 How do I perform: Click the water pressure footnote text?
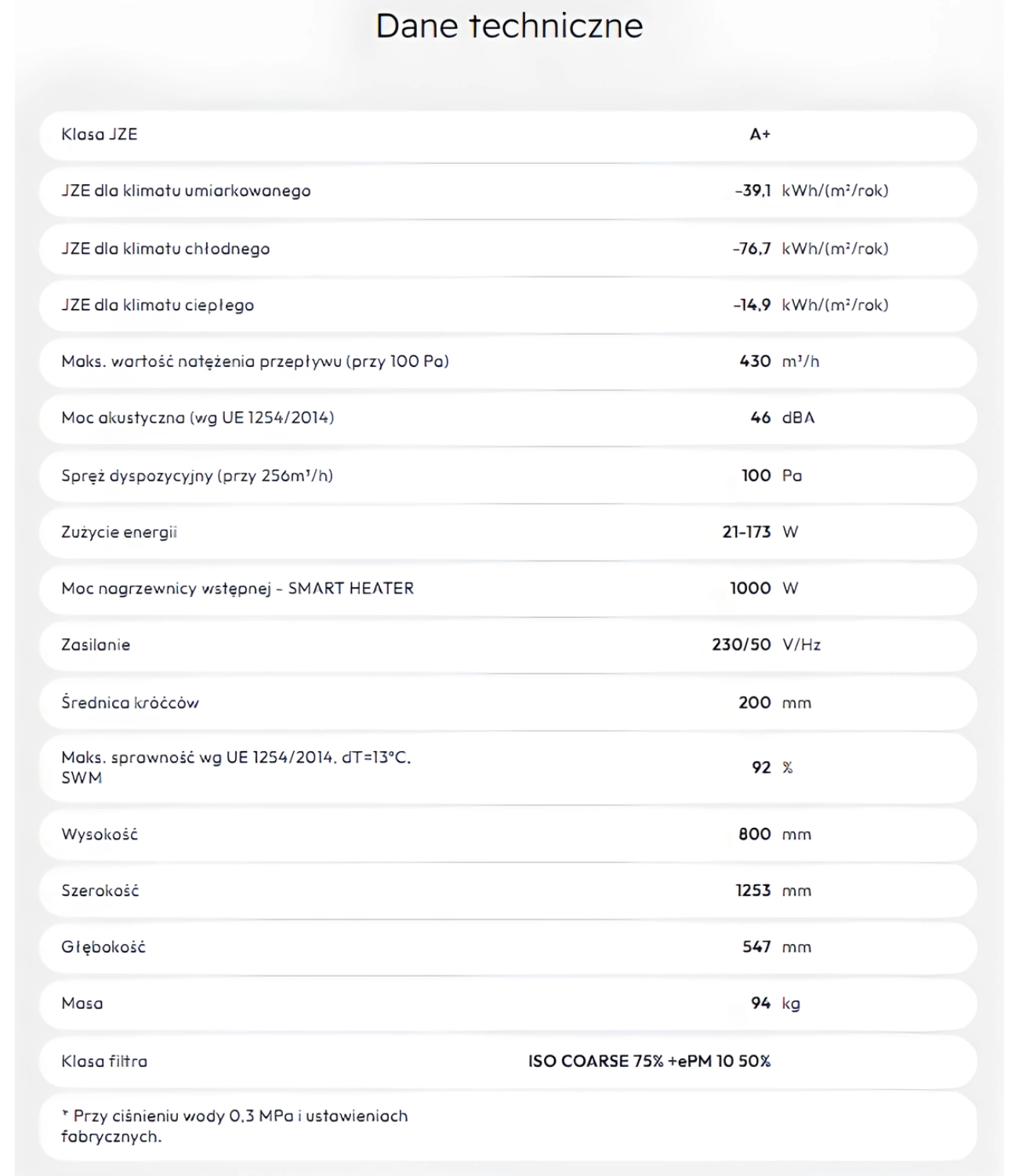point(234,1126)
